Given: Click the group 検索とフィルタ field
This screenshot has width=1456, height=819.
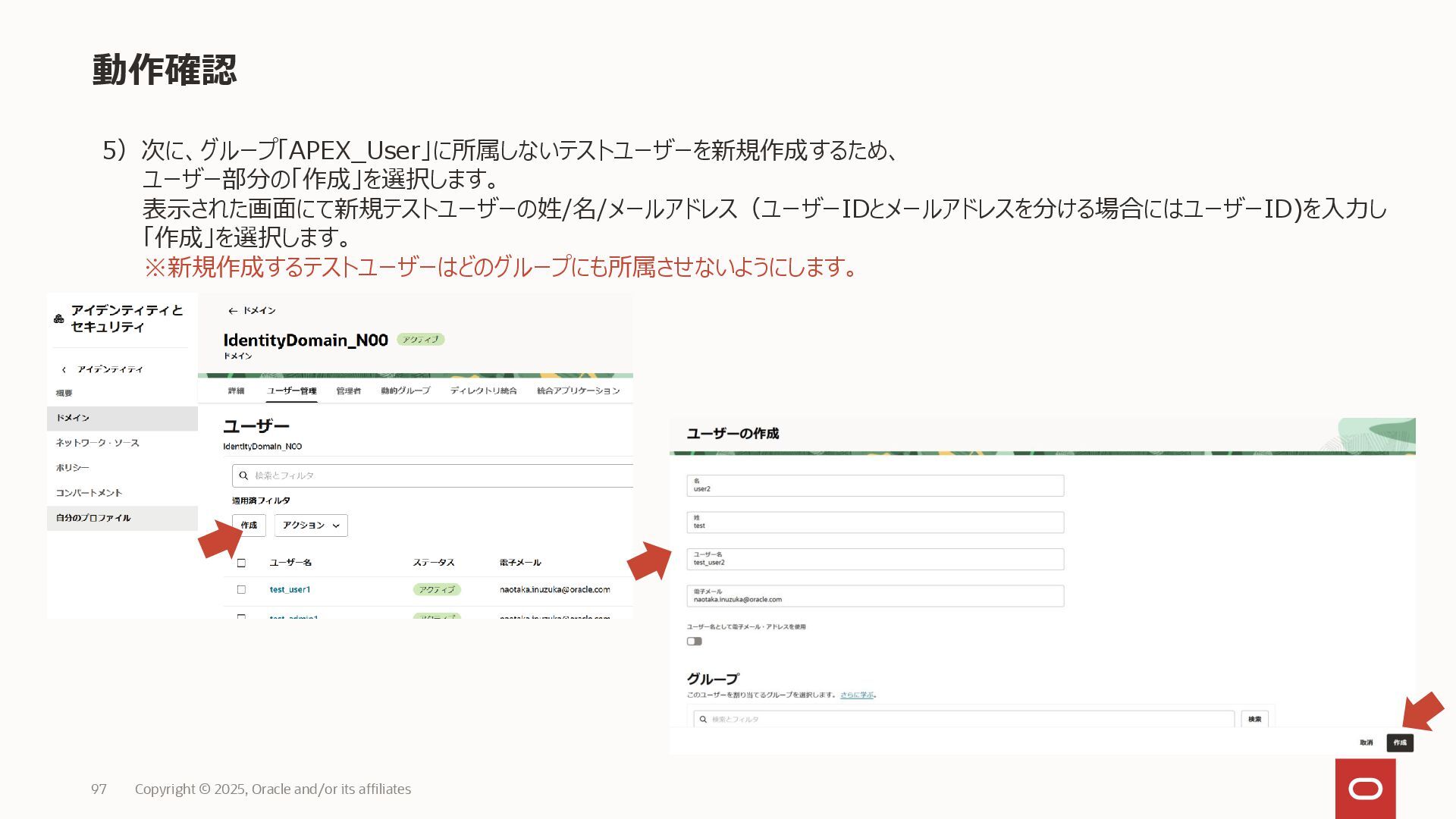Looking at the screenshot, I should point(964,719).
